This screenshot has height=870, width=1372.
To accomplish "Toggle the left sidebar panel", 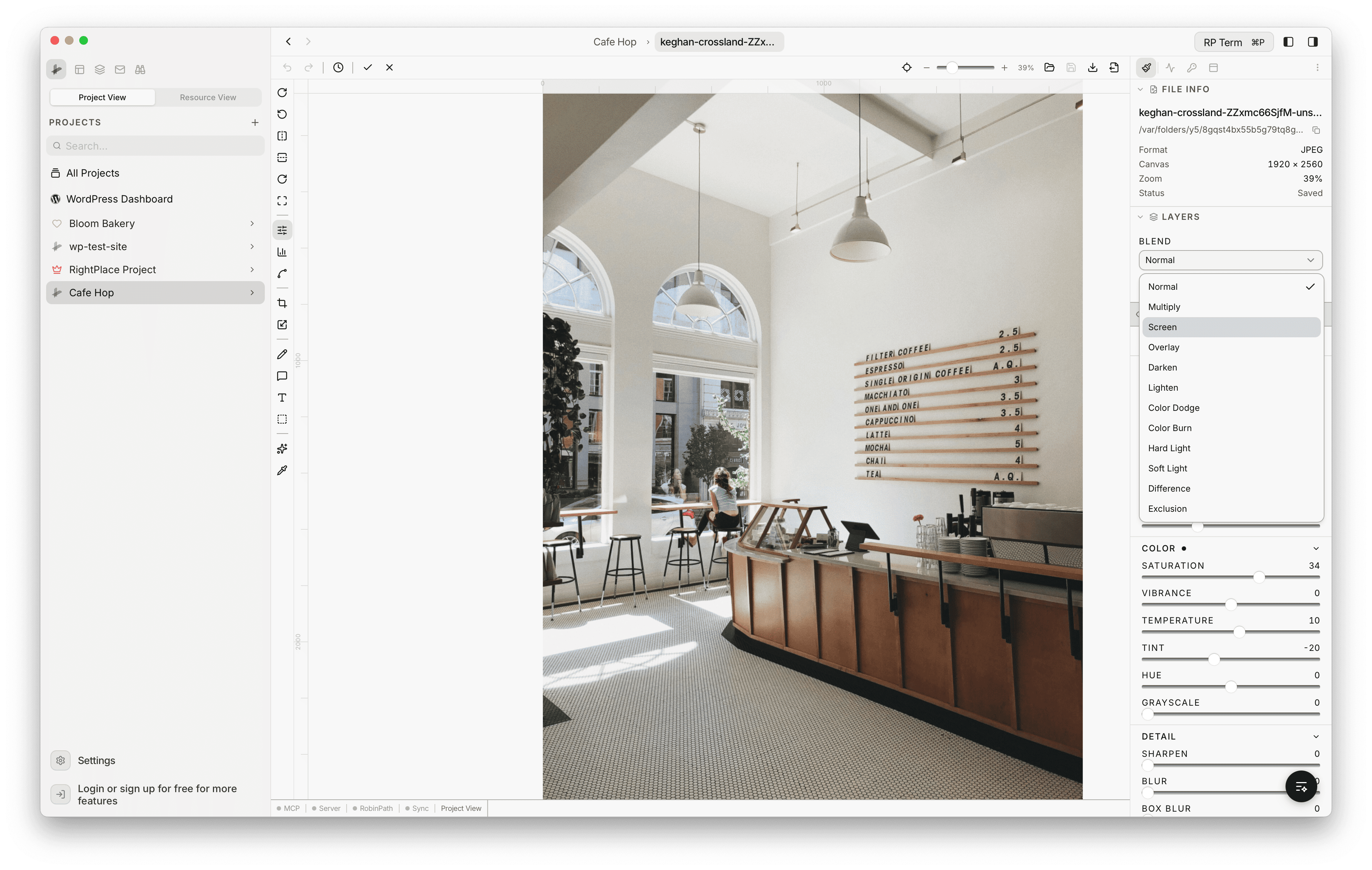I will click(1289, 41).
